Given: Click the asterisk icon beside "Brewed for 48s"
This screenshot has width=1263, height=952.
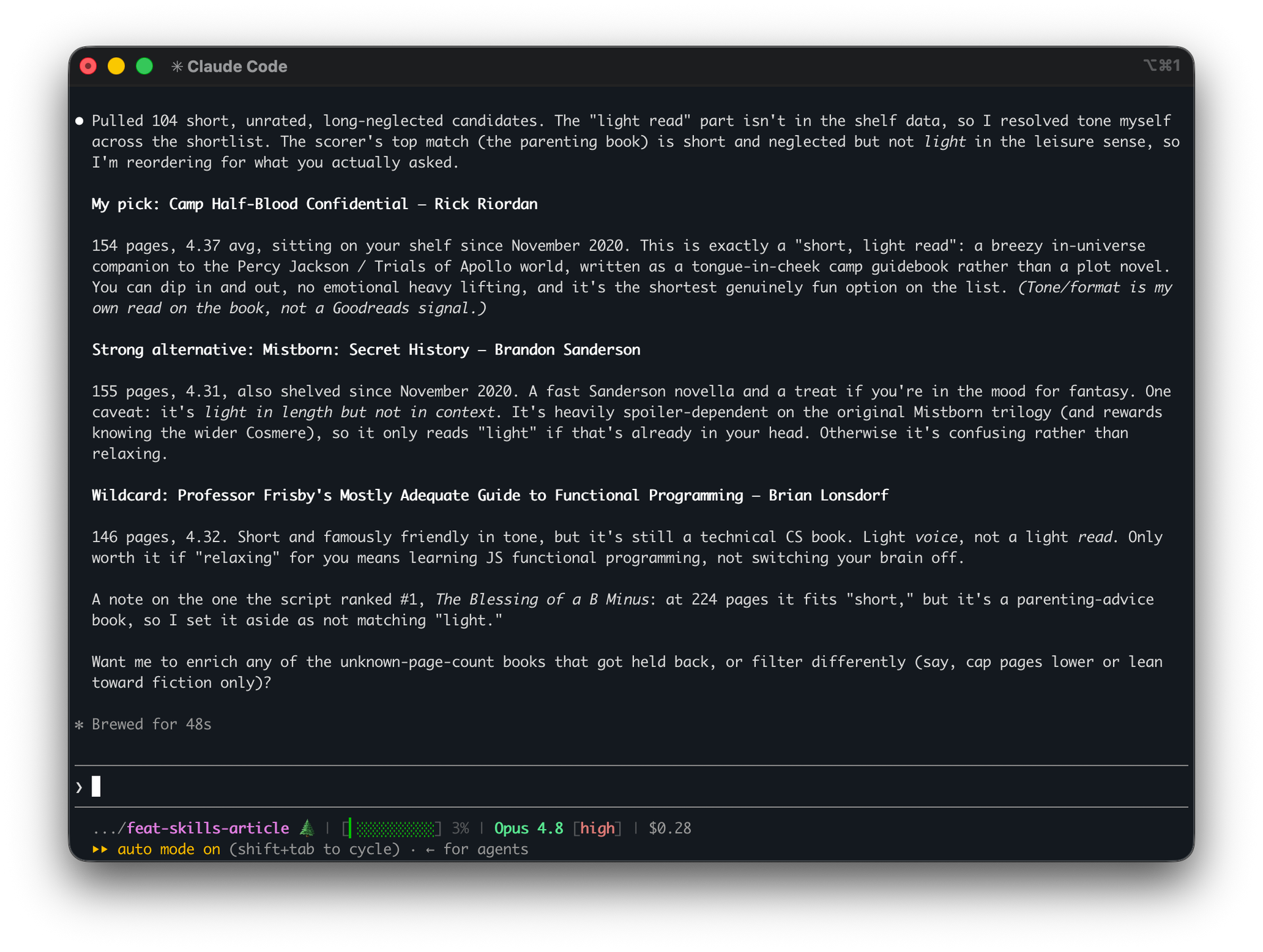Looking at the screenshot, I should pos(80,724).
